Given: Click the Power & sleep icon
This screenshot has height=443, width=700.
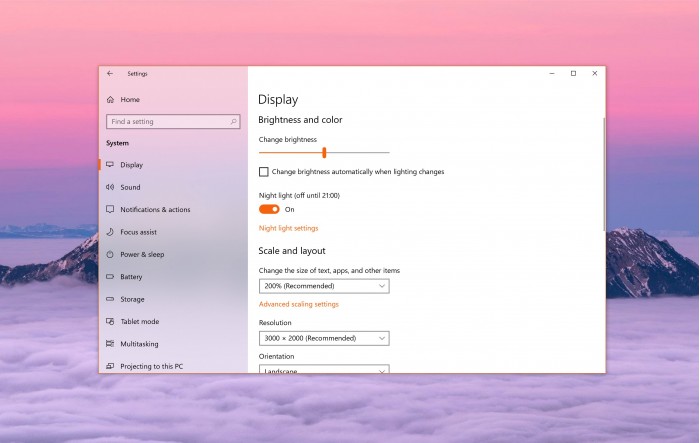Looking at the screenshot, I should (110, 254).
